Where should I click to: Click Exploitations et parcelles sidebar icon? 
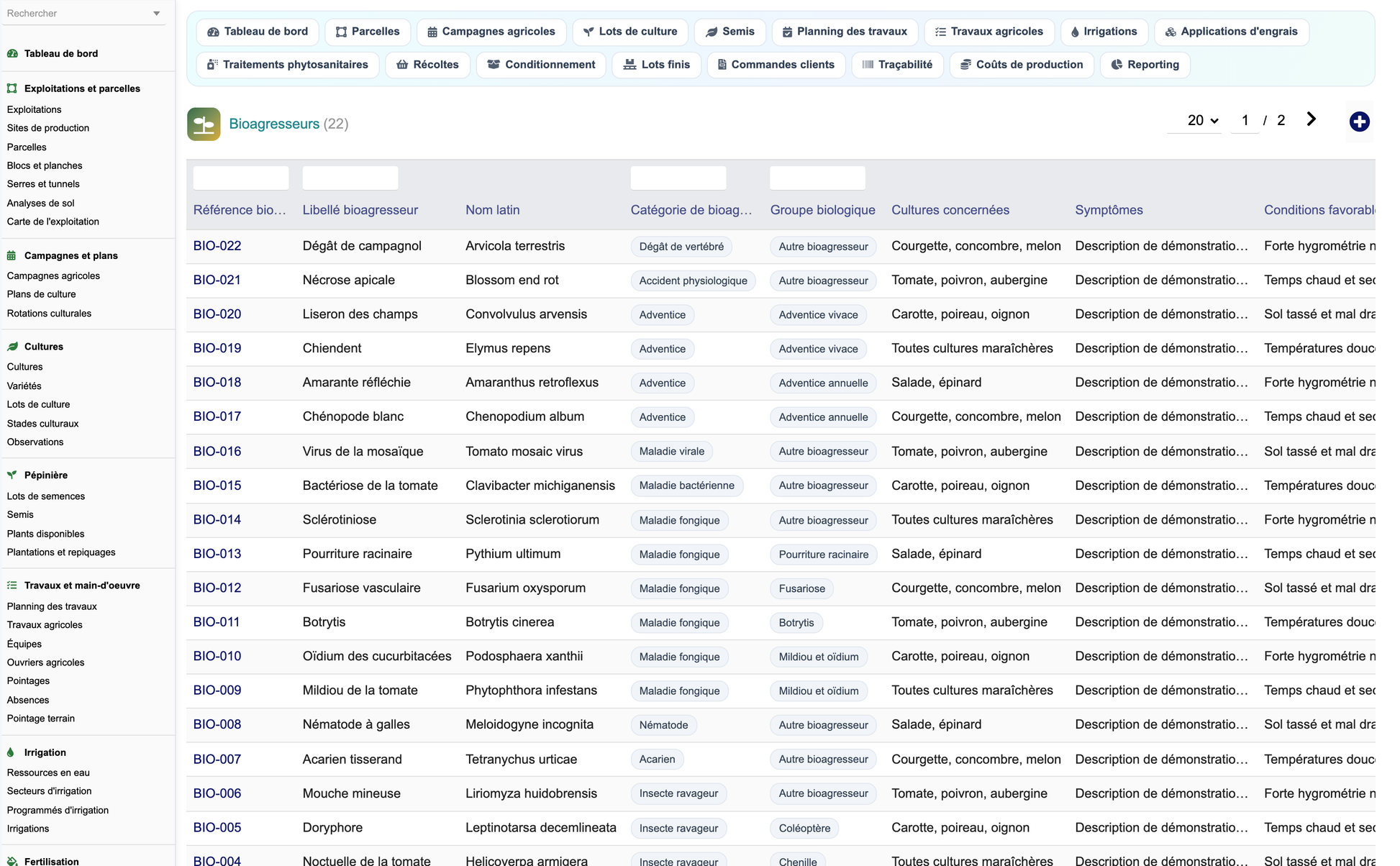click(12, 88)
